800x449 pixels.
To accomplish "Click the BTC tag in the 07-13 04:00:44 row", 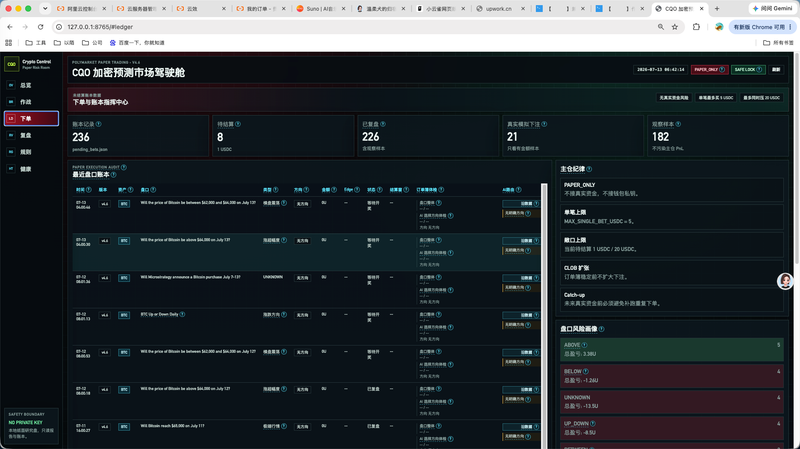I will [124, 204].
